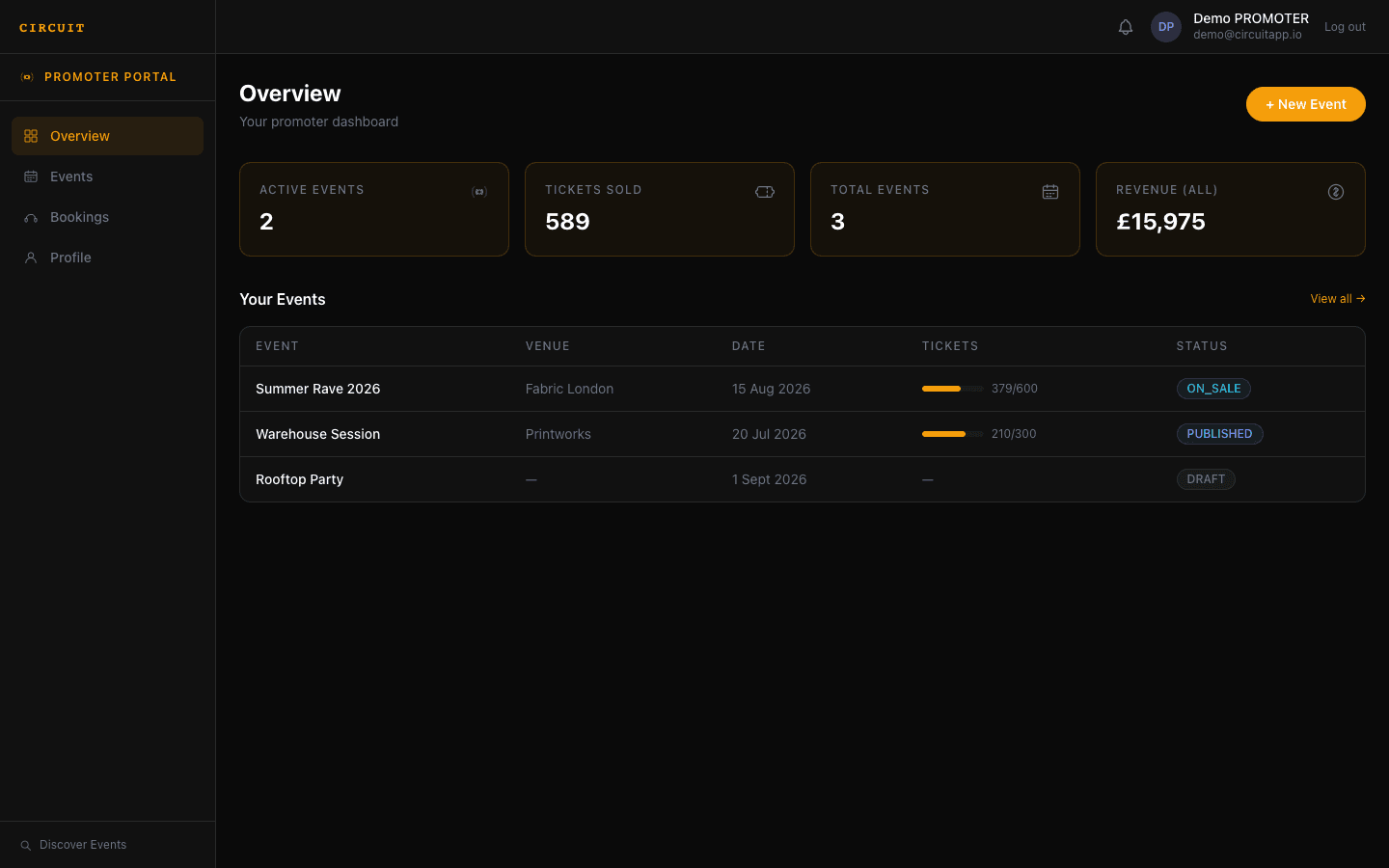Click the Promoter Portal broadcast icon
This screenshot has width=1389, height=868.
pos(27,77)
